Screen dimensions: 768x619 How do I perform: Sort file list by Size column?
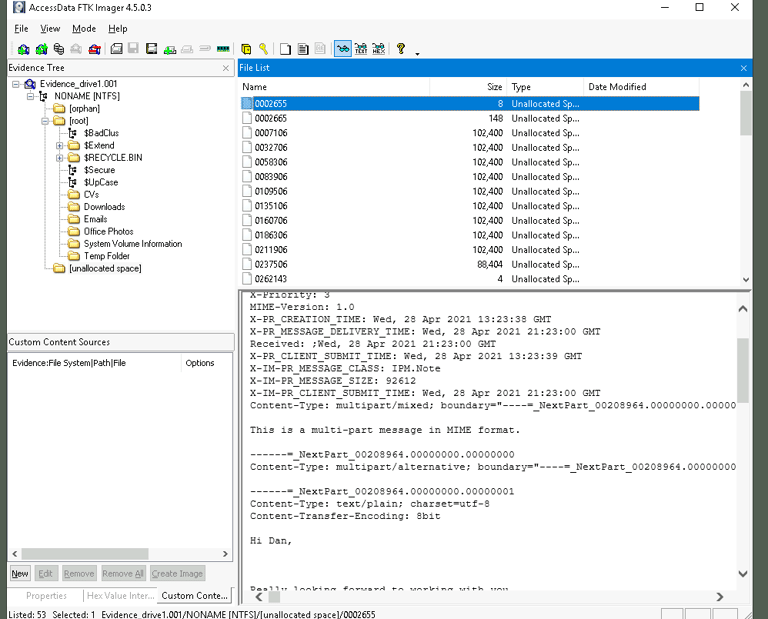[x=468, y=87]
